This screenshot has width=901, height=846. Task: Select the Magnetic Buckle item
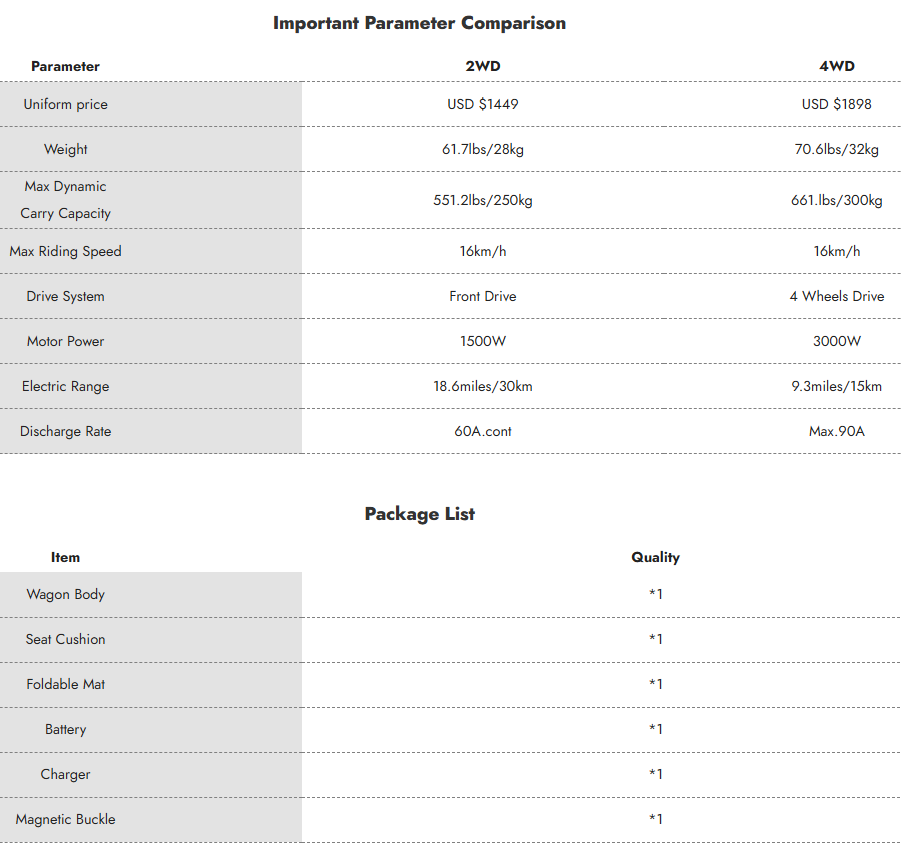click(x=66, y=819)
